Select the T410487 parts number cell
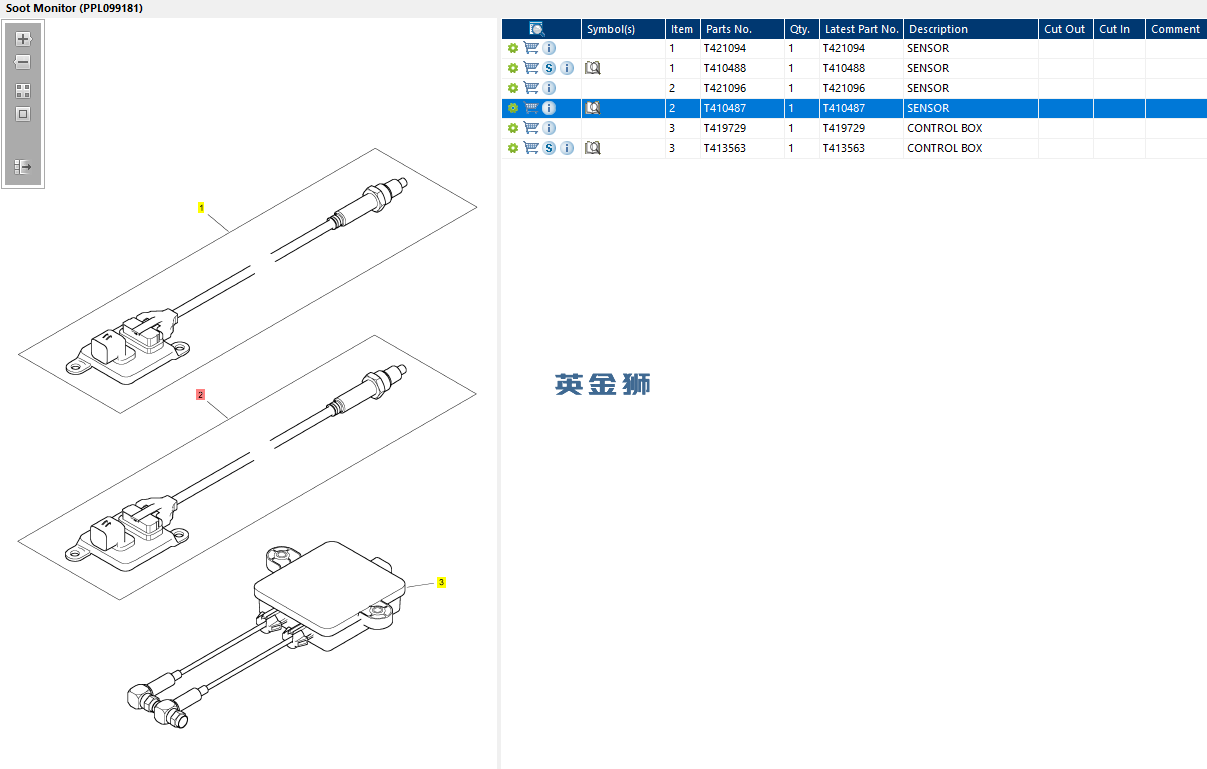 point(742,108)
